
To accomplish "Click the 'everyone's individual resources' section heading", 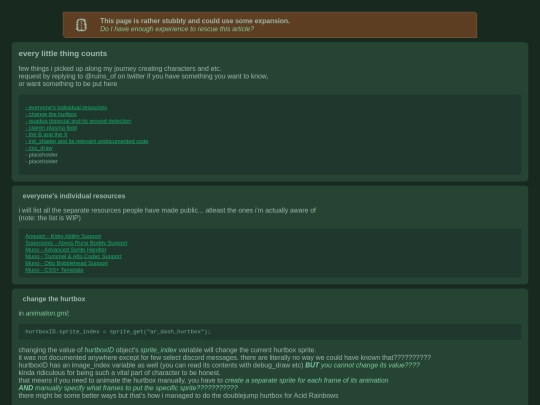I will 74,196.
